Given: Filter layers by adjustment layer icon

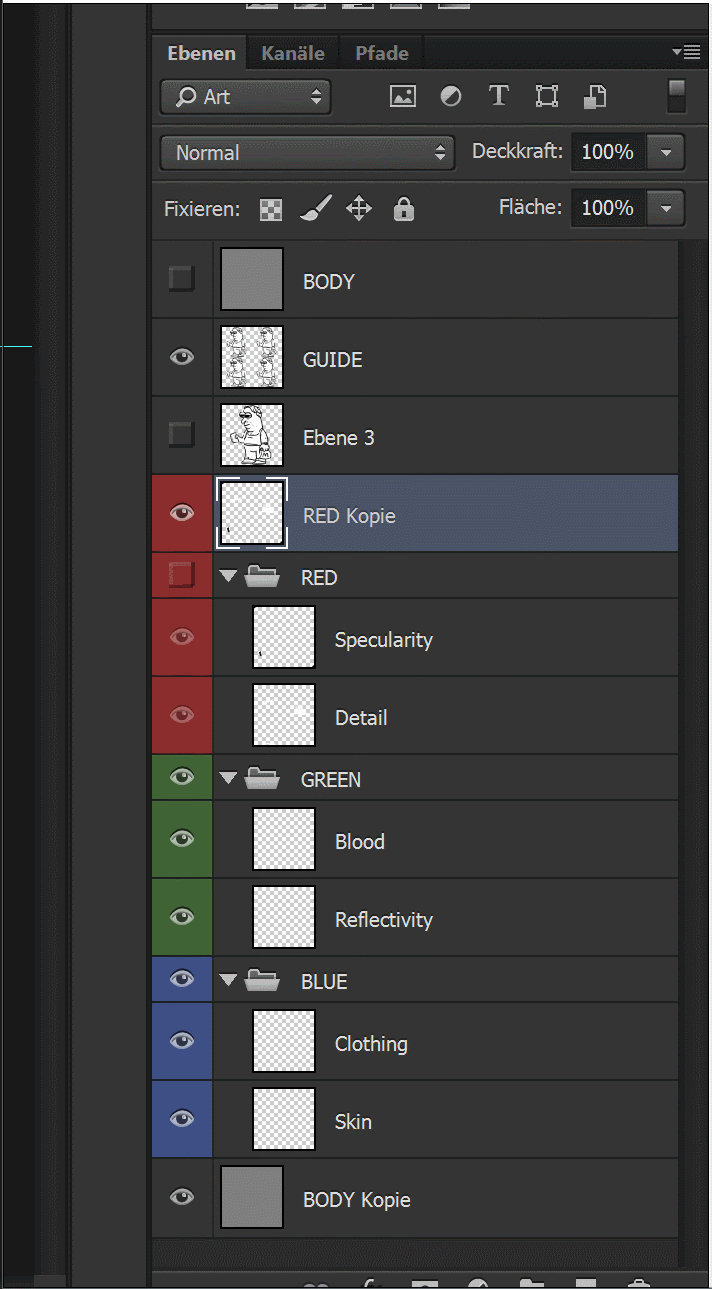Looking at the screenshot, I should [x=451, y=97].
